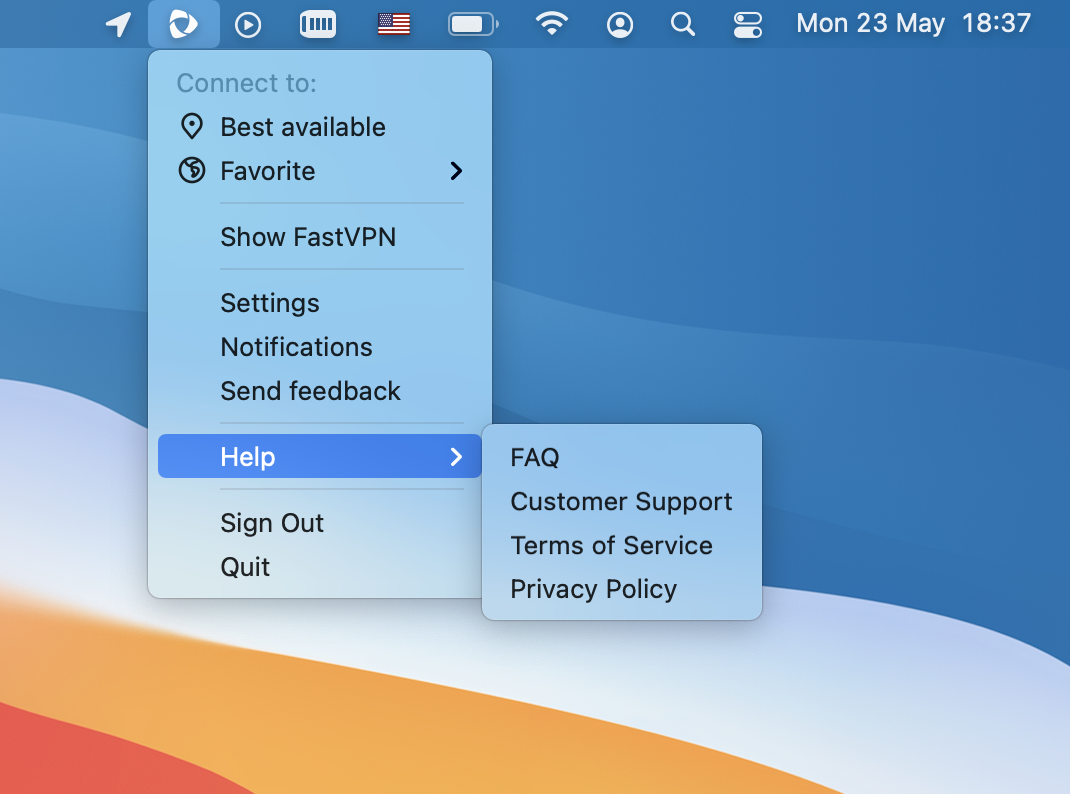Expand the Favorite submenu chevron
Screen dimensions: 1070x794
[457, 171]
